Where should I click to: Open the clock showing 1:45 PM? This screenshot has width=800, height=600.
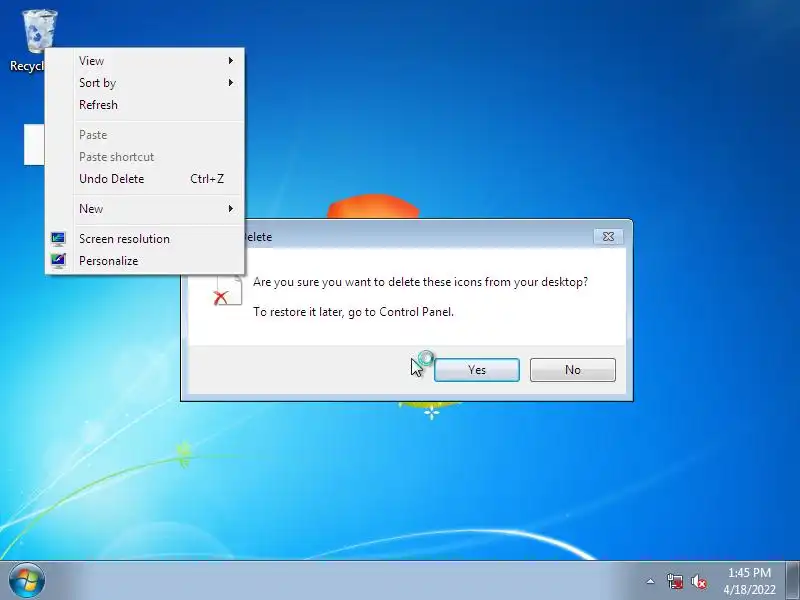[x=749, y=572]
